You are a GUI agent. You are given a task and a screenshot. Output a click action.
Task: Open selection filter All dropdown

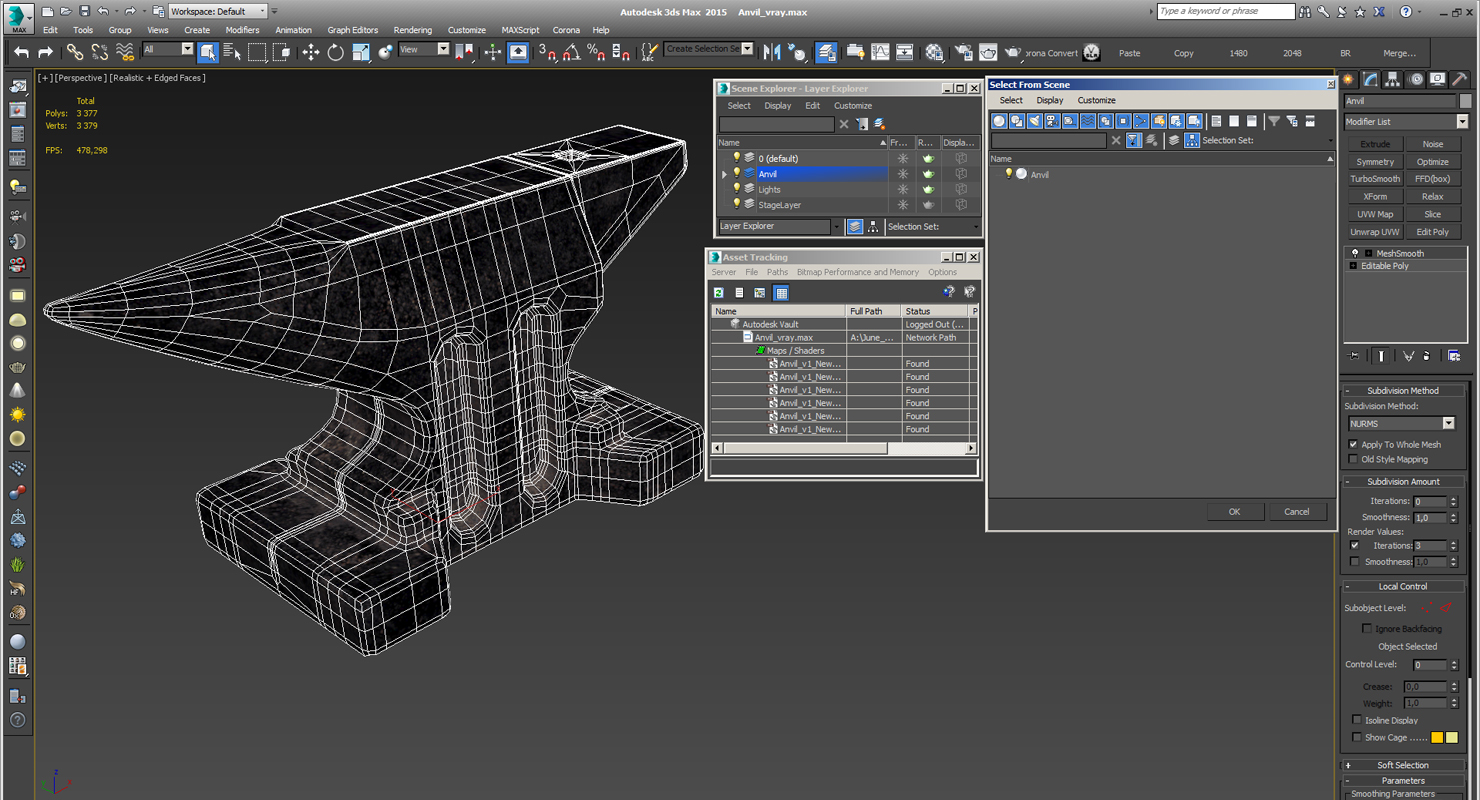167,49
